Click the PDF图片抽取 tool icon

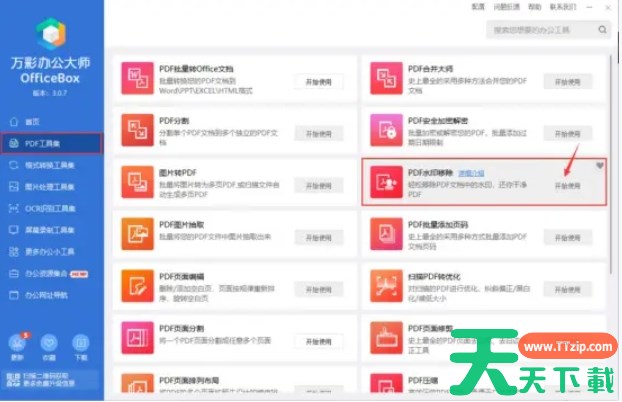[x=137, y=234]
